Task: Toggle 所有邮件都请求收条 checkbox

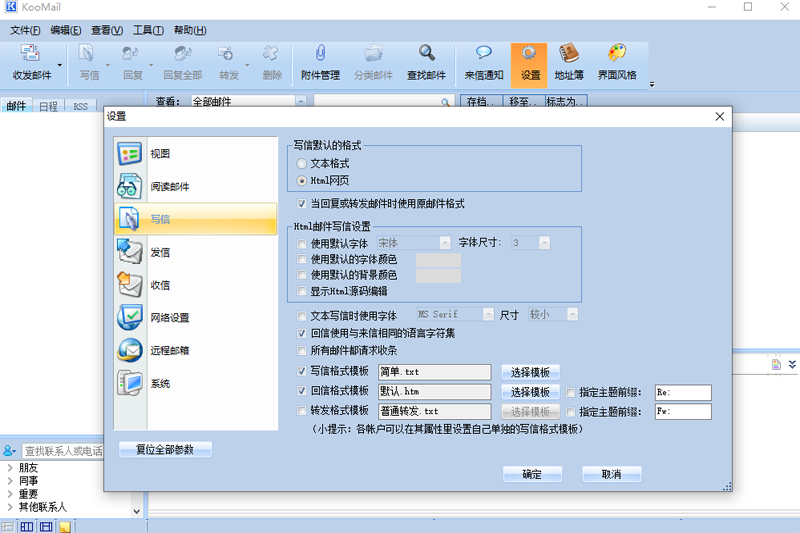Action: 302,351
